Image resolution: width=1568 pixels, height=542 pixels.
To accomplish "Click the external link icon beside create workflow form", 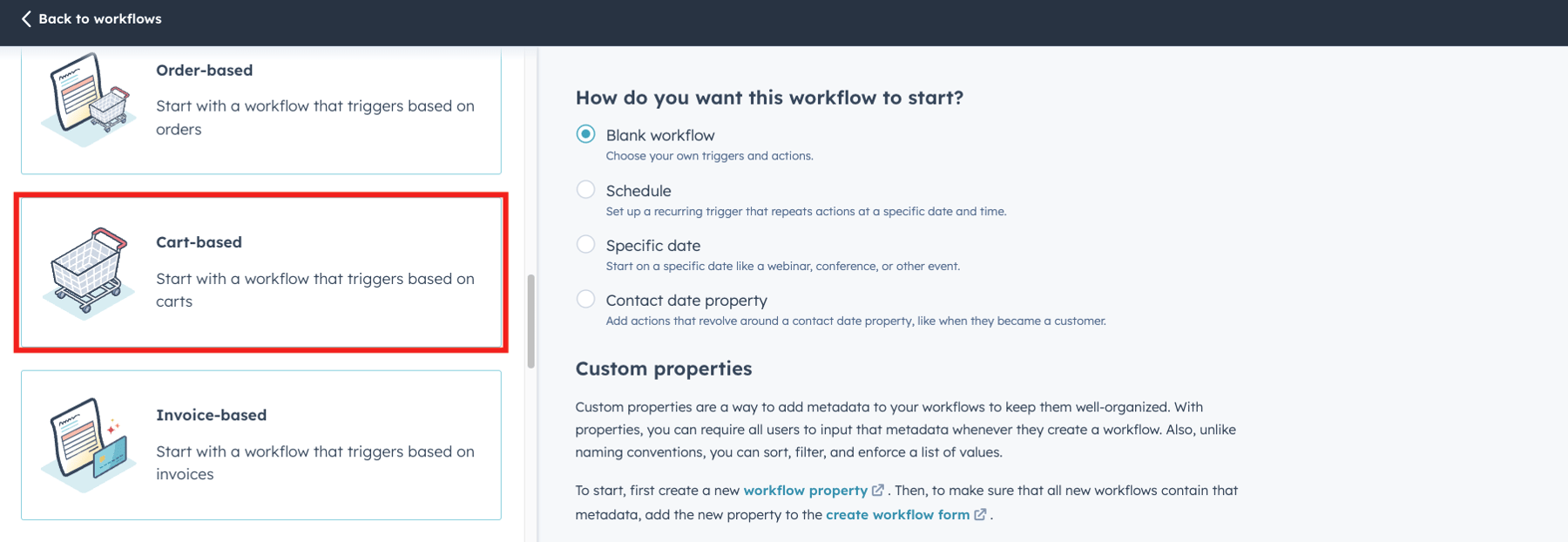I will [x=981, y=514].
